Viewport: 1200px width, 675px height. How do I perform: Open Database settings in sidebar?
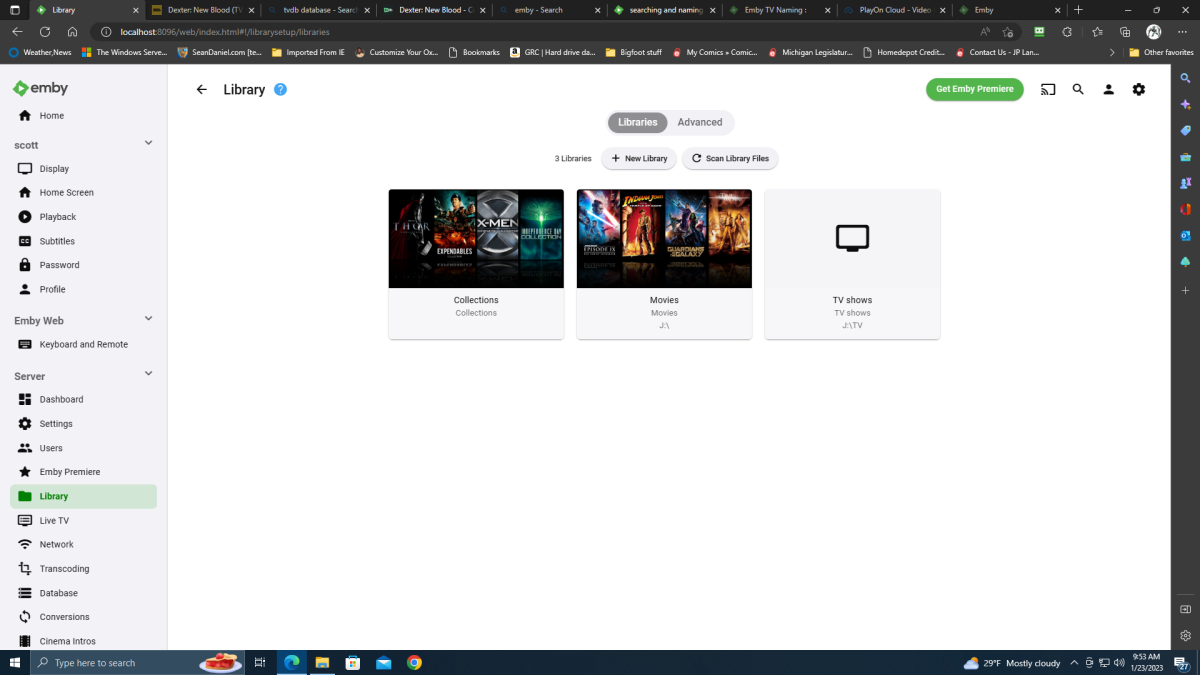84,593
